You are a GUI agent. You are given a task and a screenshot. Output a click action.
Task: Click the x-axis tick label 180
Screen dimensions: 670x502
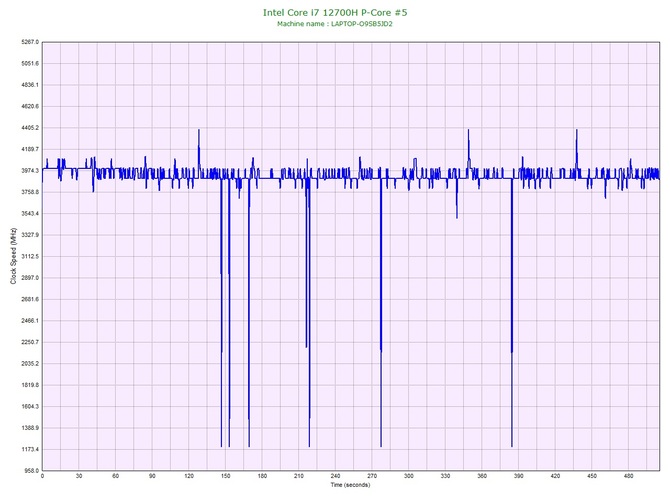(262, 476)
